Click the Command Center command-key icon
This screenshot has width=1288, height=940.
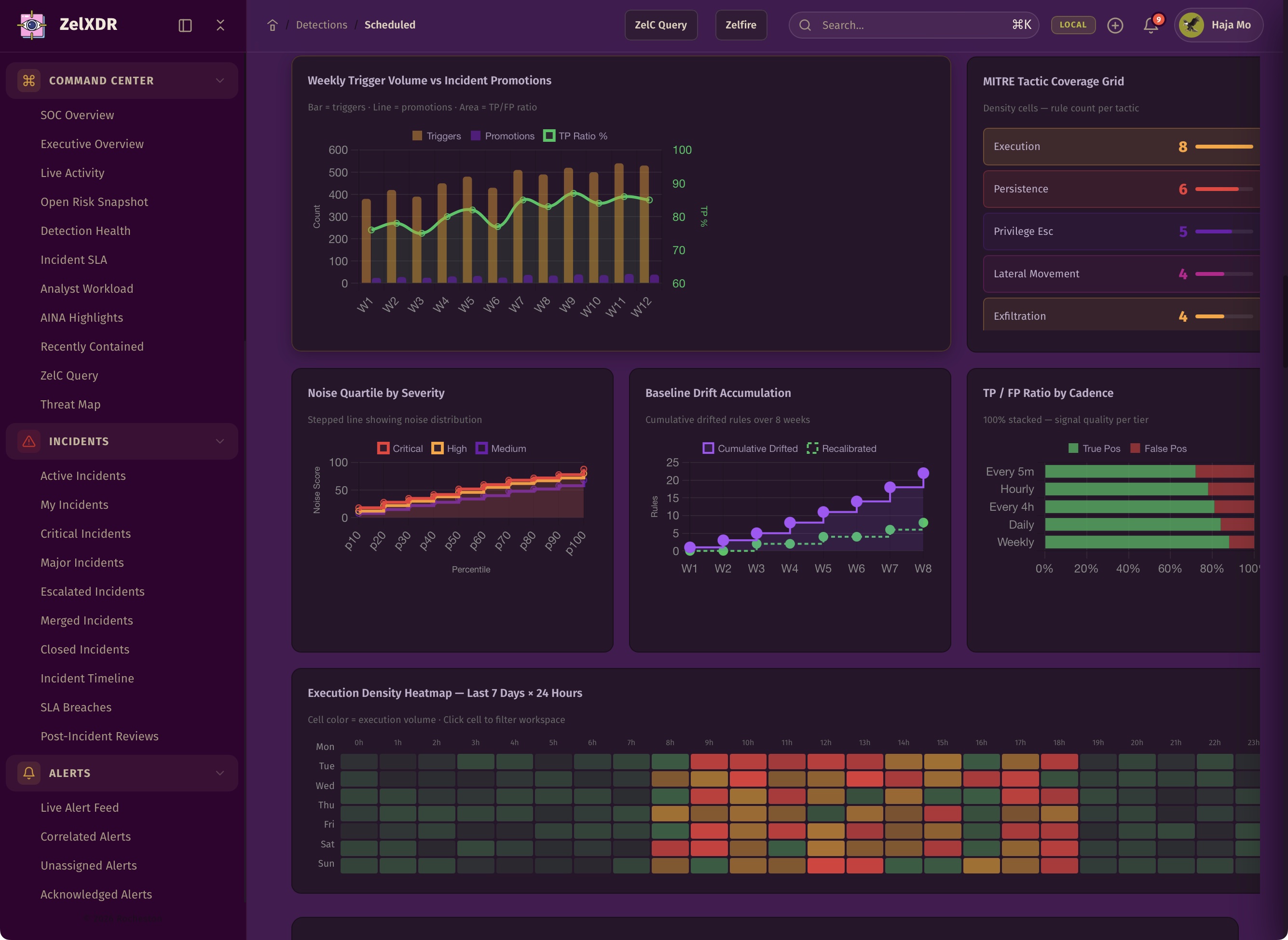[x=29, y=80]
